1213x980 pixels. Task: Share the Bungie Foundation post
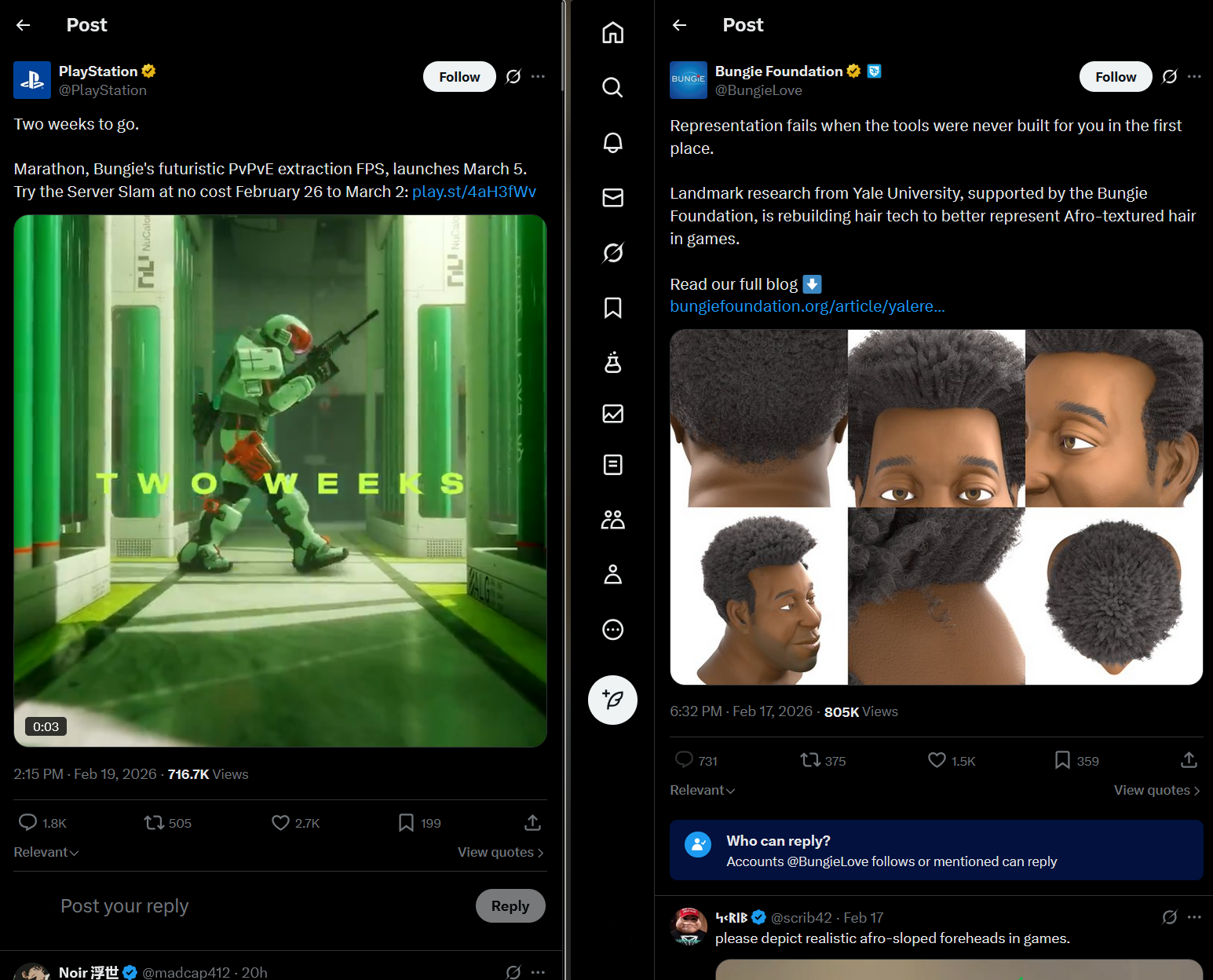point(1189,759)
